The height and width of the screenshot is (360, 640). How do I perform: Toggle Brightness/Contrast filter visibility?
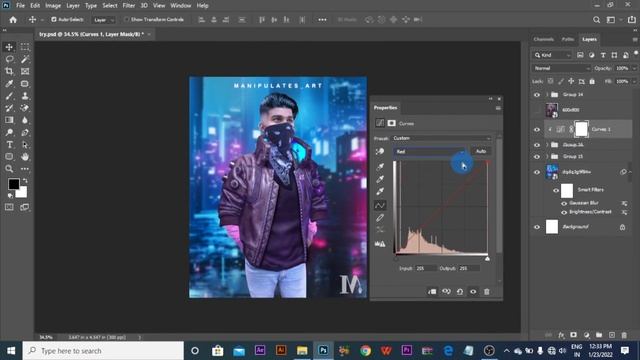point(564,212)
